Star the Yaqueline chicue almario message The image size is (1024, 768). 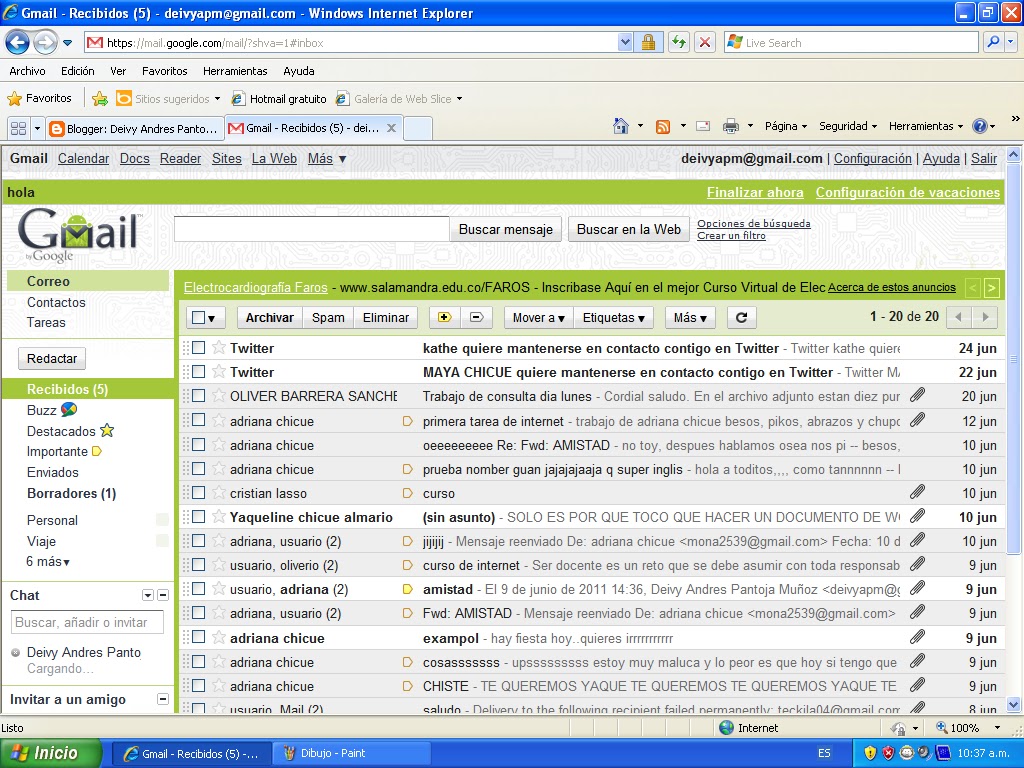point(219,517)
